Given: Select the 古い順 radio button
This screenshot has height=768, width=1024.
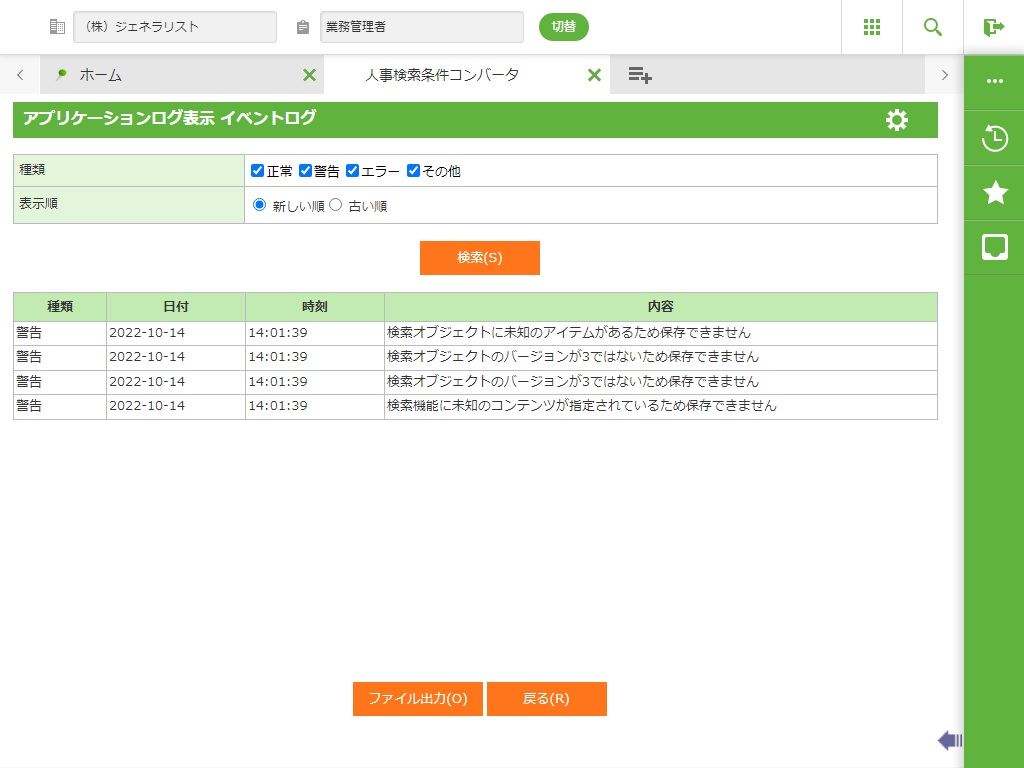Looking at the screenshot, I should [x=336, y=205].
